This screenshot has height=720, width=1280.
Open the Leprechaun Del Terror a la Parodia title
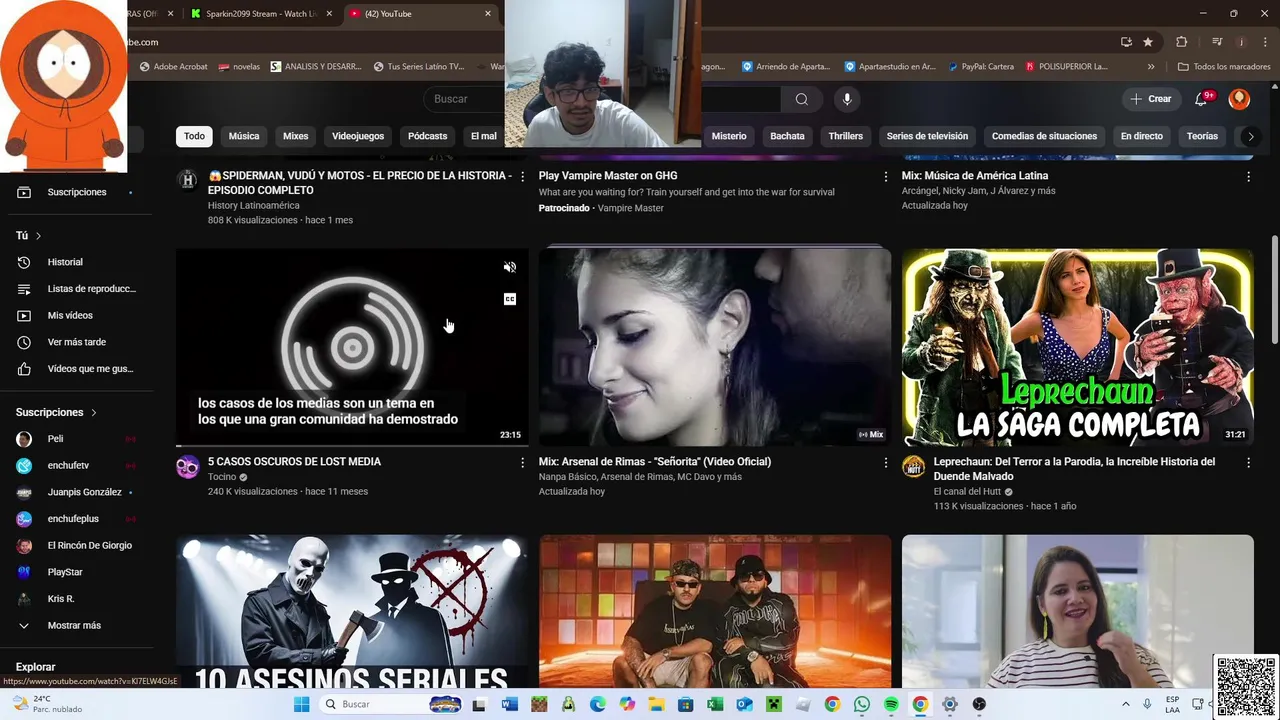tap(1074, 469)
